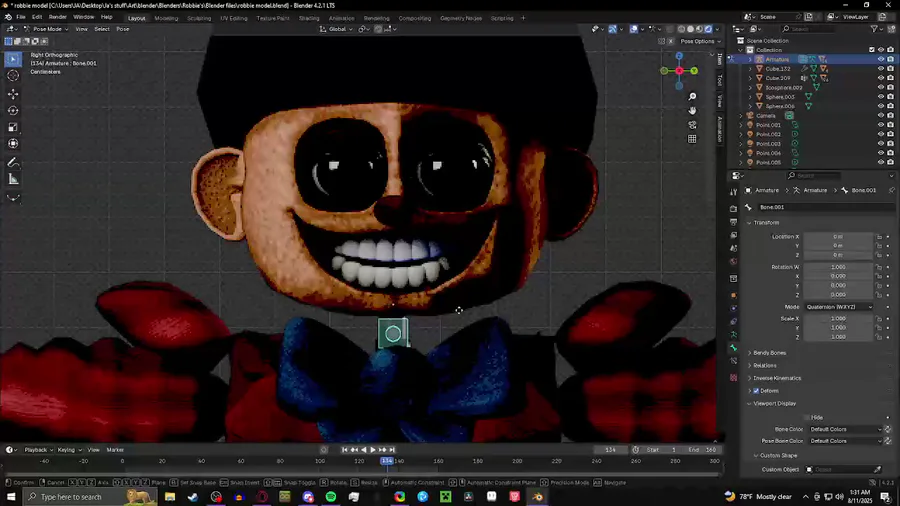
Task: Switch to the Sculpting workspace tab
Action: pos(199,18)
